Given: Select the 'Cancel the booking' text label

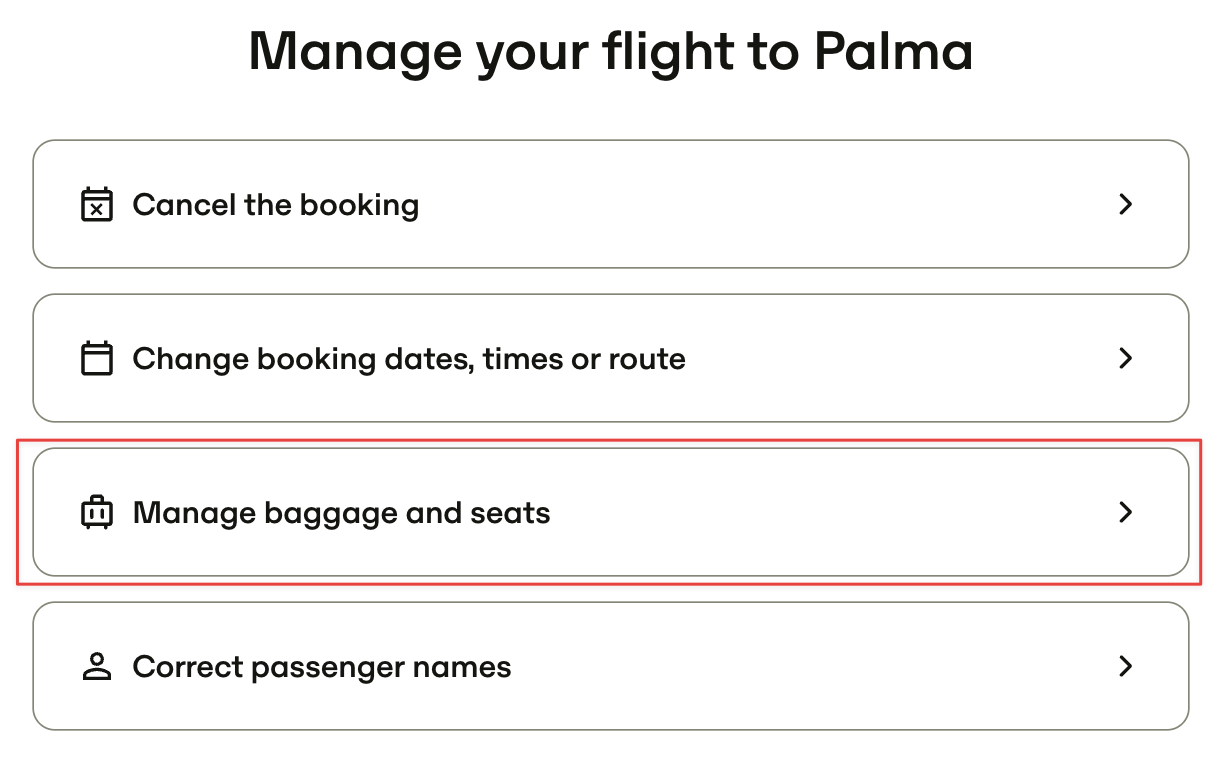Looking at the screenshot, I should tap(276, 205).
